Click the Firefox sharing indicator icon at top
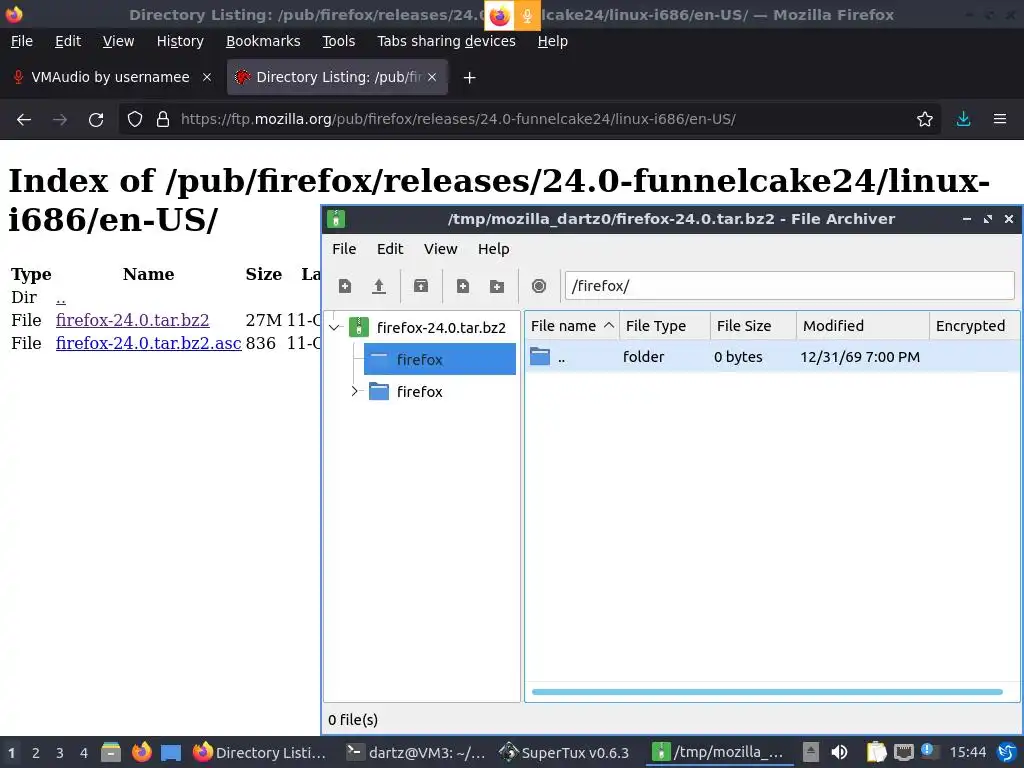1024x768 pixels. click(x=499, y=16)
